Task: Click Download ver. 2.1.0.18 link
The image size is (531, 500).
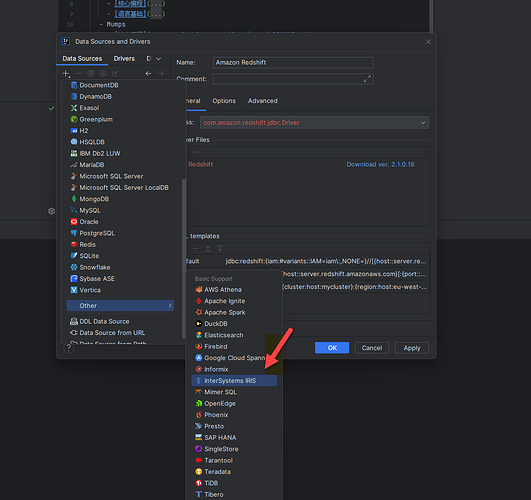Action: 380,164
